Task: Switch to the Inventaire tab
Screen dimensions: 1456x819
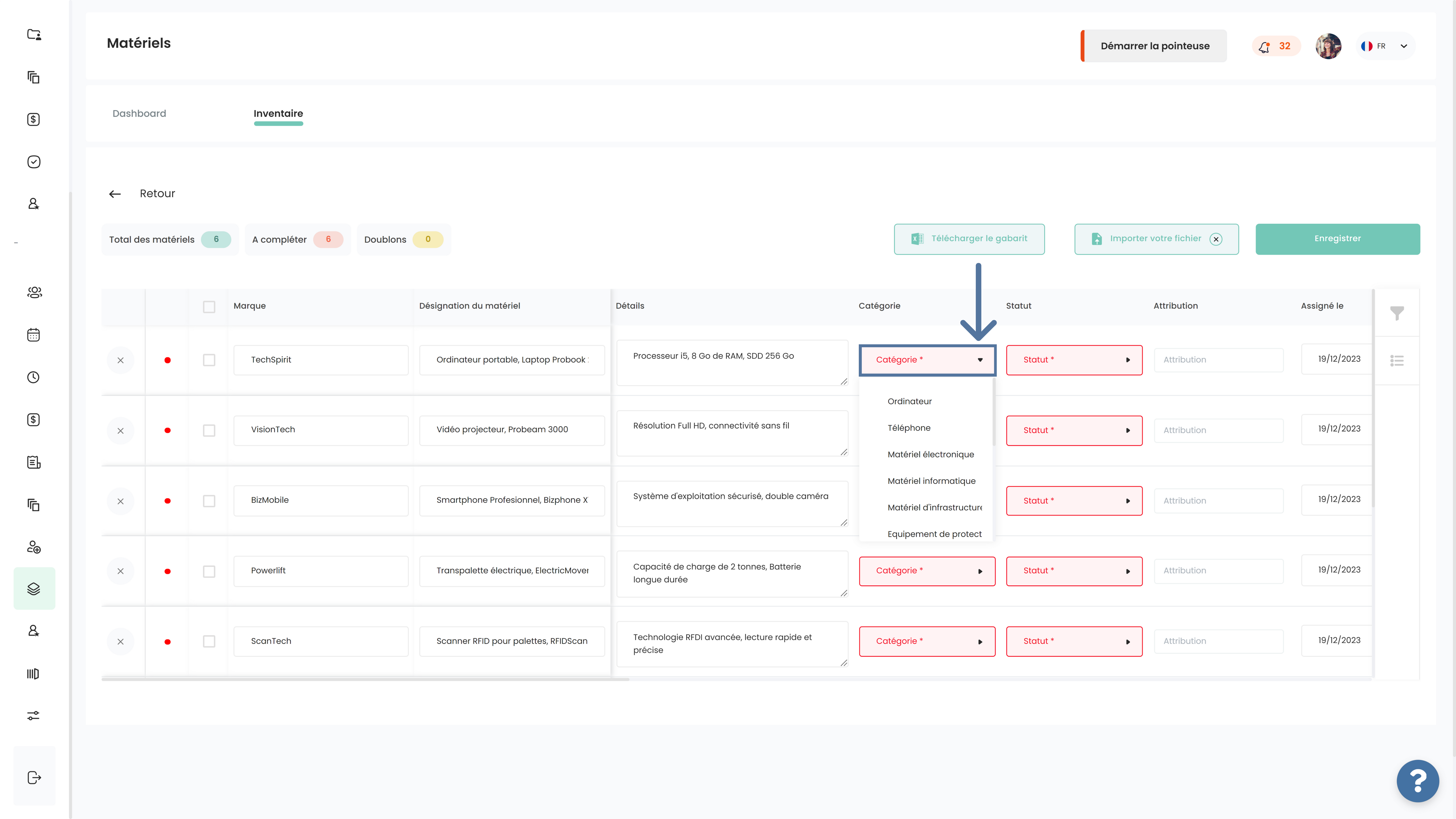Action: (x=278, y=114)
